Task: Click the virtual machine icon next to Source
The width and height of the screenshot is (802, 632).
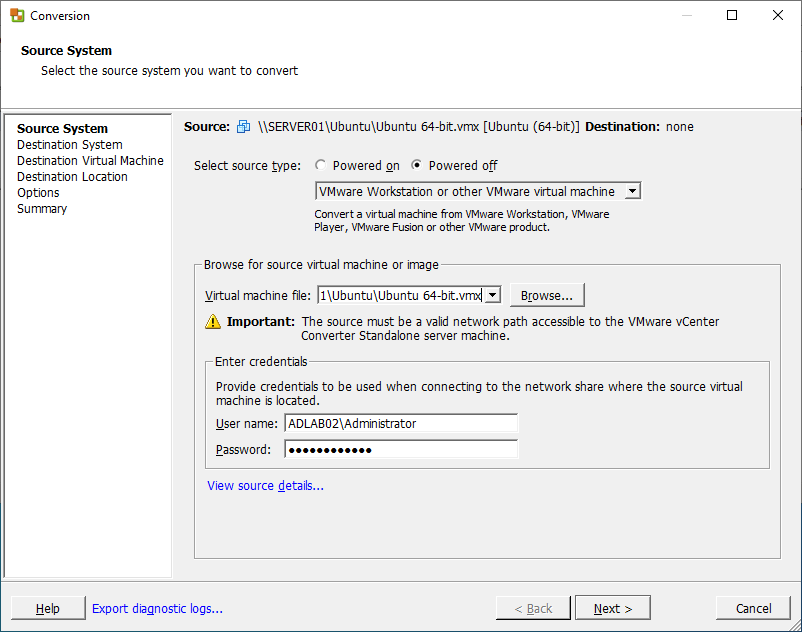Action: coord(243,126)
